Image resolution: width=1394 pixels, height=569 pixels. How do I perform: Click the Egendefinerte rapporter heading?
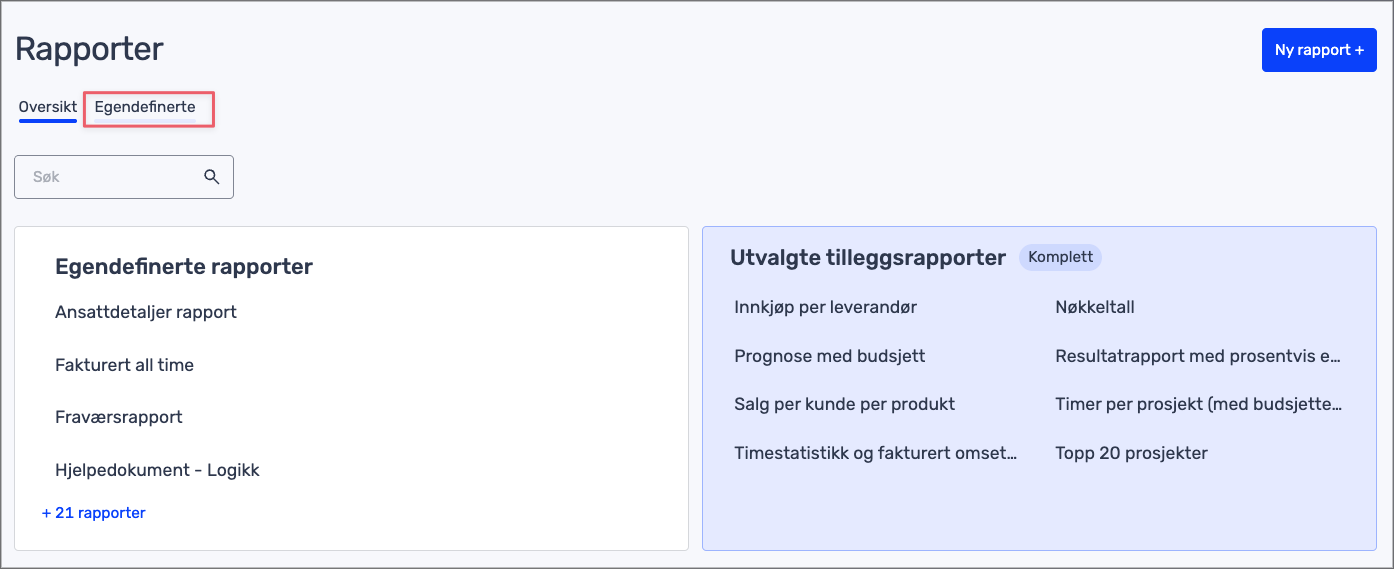(184, 267)
